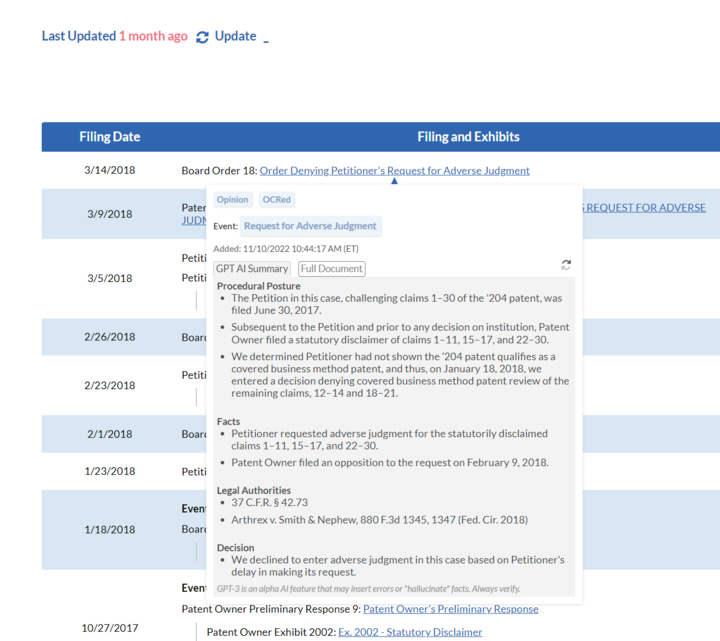
Task: Click the OCRed tag
Action: (276, 200)
